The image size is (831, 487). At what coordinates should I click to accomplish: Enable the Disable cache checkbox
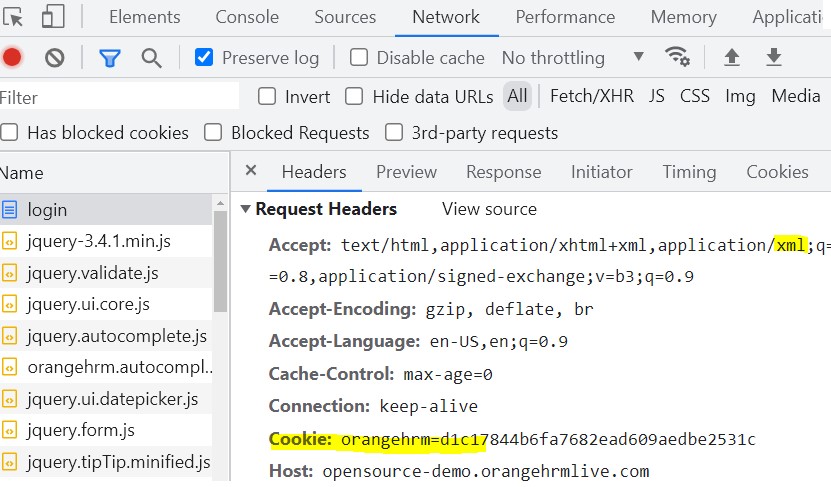(359, 58)
